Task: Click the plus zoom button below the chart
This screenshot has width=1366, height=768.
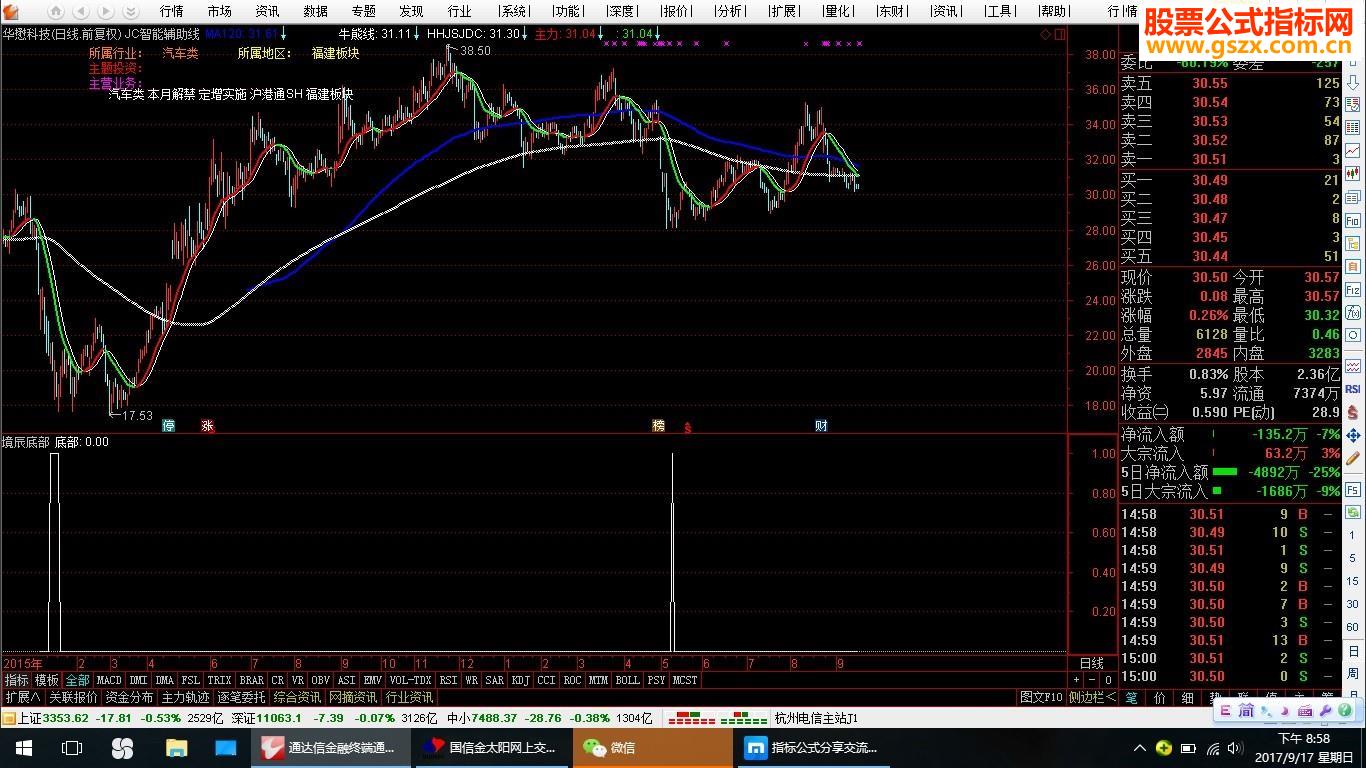Action: [x=1076, y=680]
